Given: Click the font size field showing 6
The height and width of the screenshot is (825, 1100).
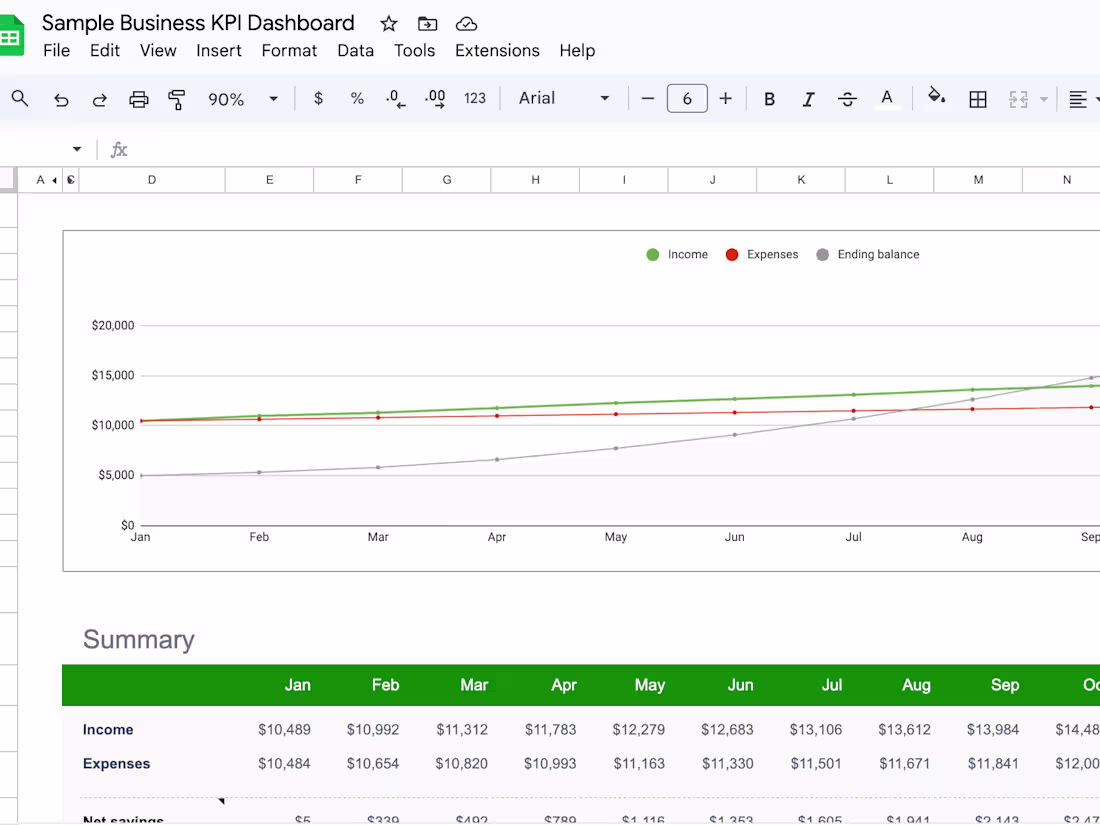Looking at the screenshot, I should click(x=687, y=99).
